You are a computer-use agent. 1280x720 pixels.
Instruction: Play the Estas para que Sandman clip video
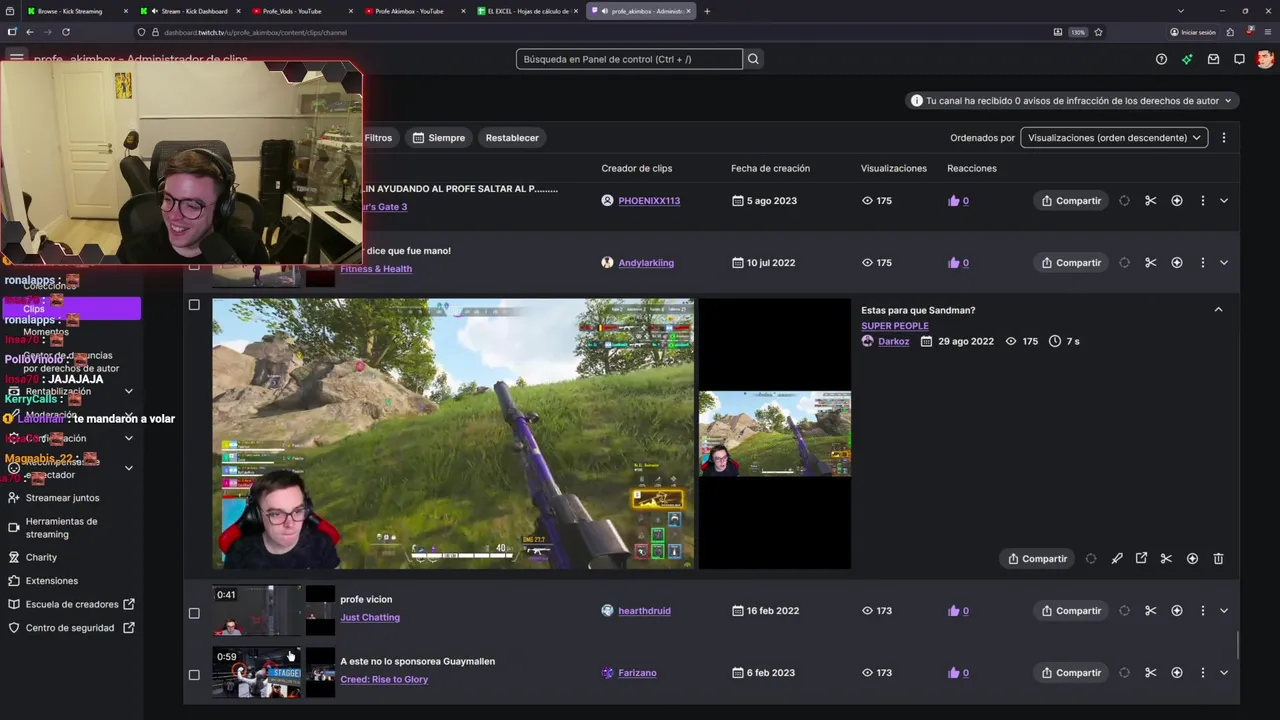click(453, 434)
